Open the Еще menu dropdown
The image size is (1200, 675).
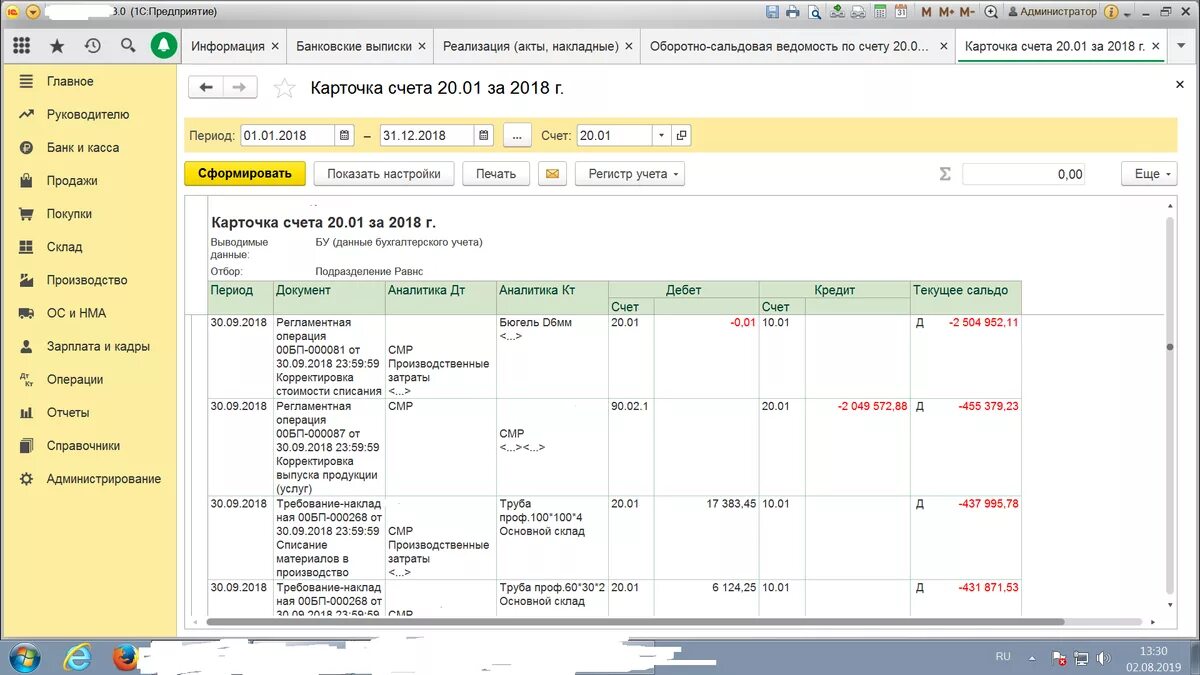(x=1149, y=174)
